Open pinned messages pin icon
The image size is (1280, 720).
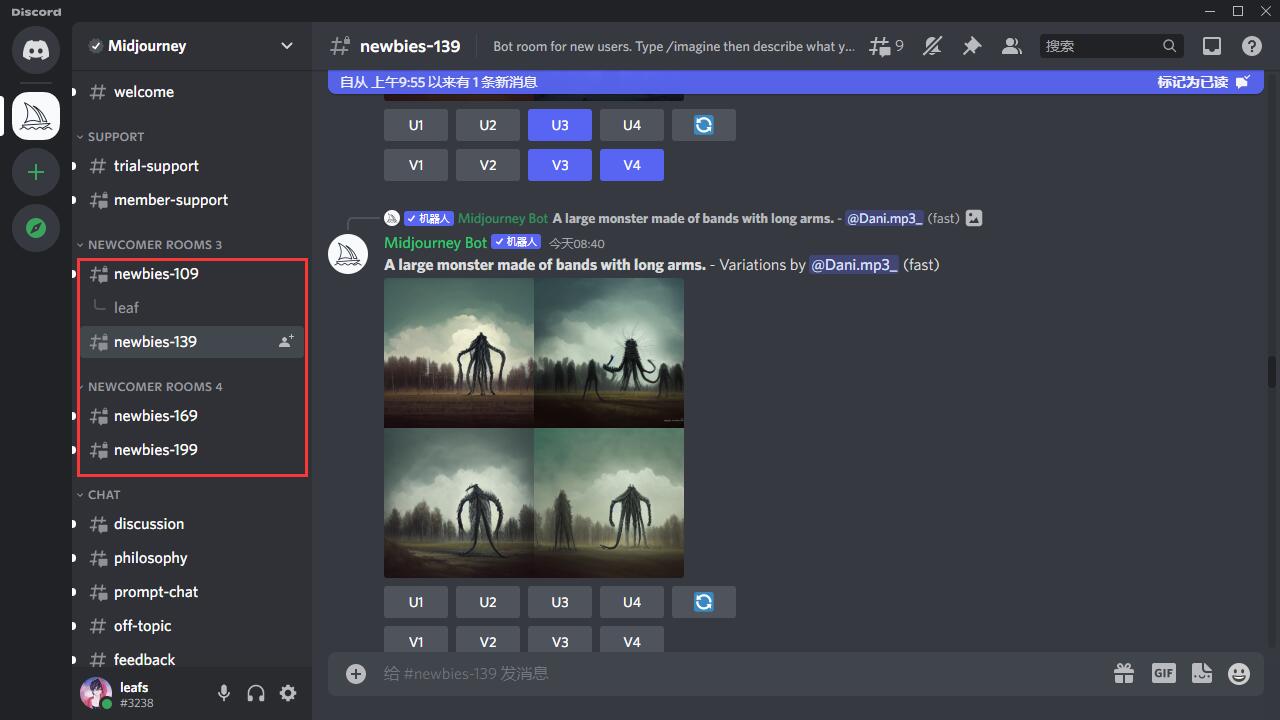(971, 46)
